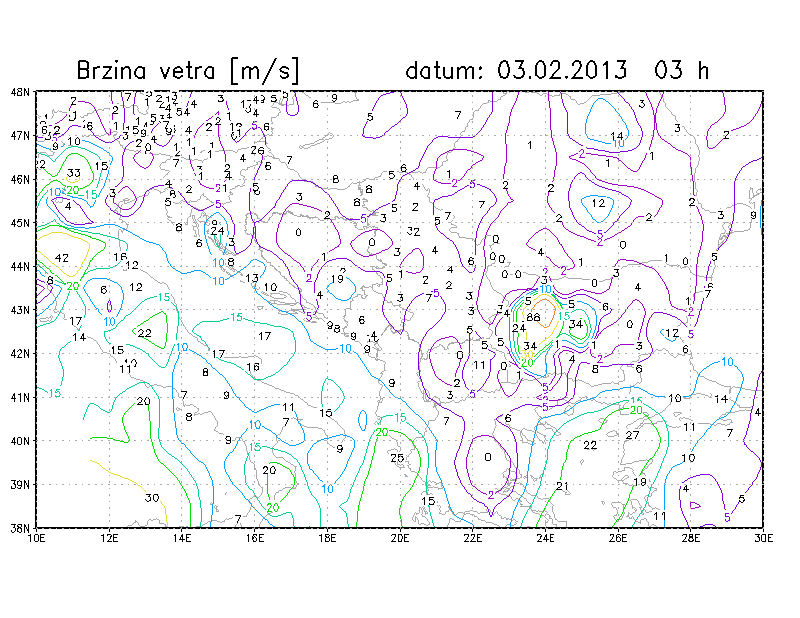Image resolution: width=800 pixels, height=618 pixels.
Task: Click the wind speed value '26'
Action: [x=258, y=151]
